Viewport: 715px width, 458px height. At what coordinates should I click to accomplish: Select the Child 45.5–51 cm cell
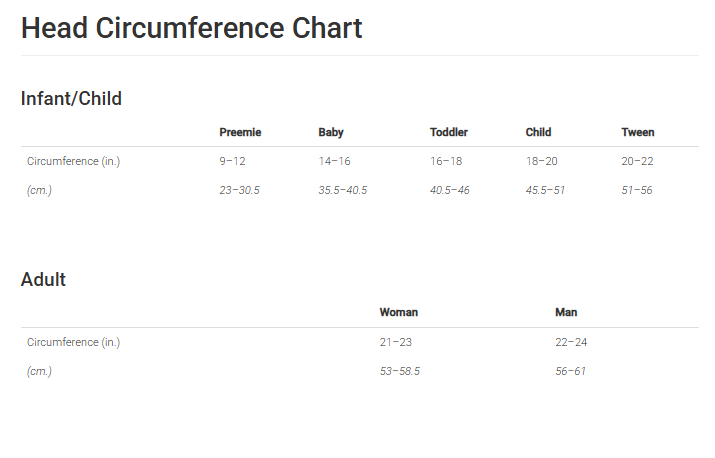(x=545, y=190)
